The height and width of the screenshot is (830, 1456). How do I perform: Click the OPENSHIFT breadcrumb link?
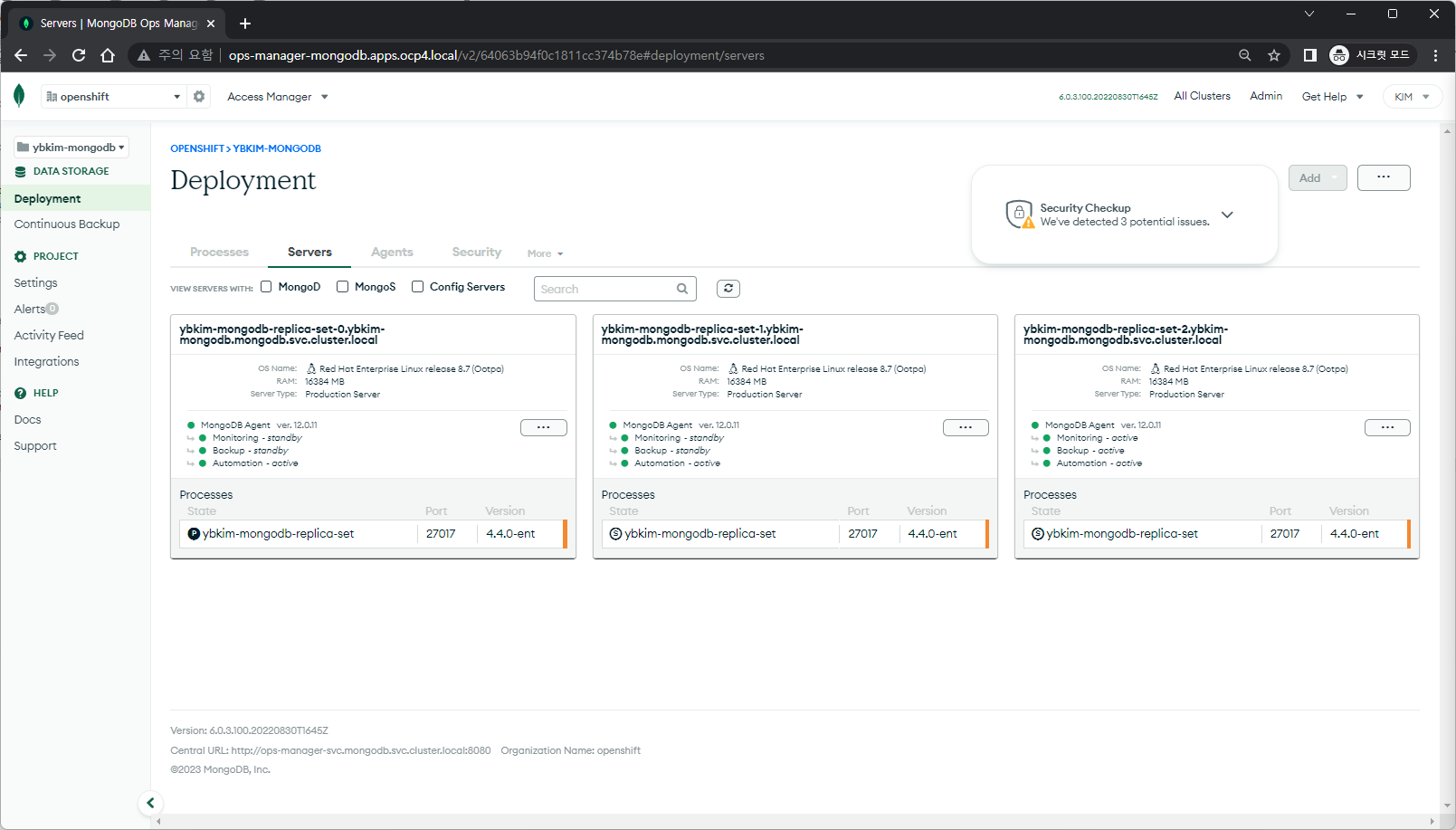coord(197,148)
